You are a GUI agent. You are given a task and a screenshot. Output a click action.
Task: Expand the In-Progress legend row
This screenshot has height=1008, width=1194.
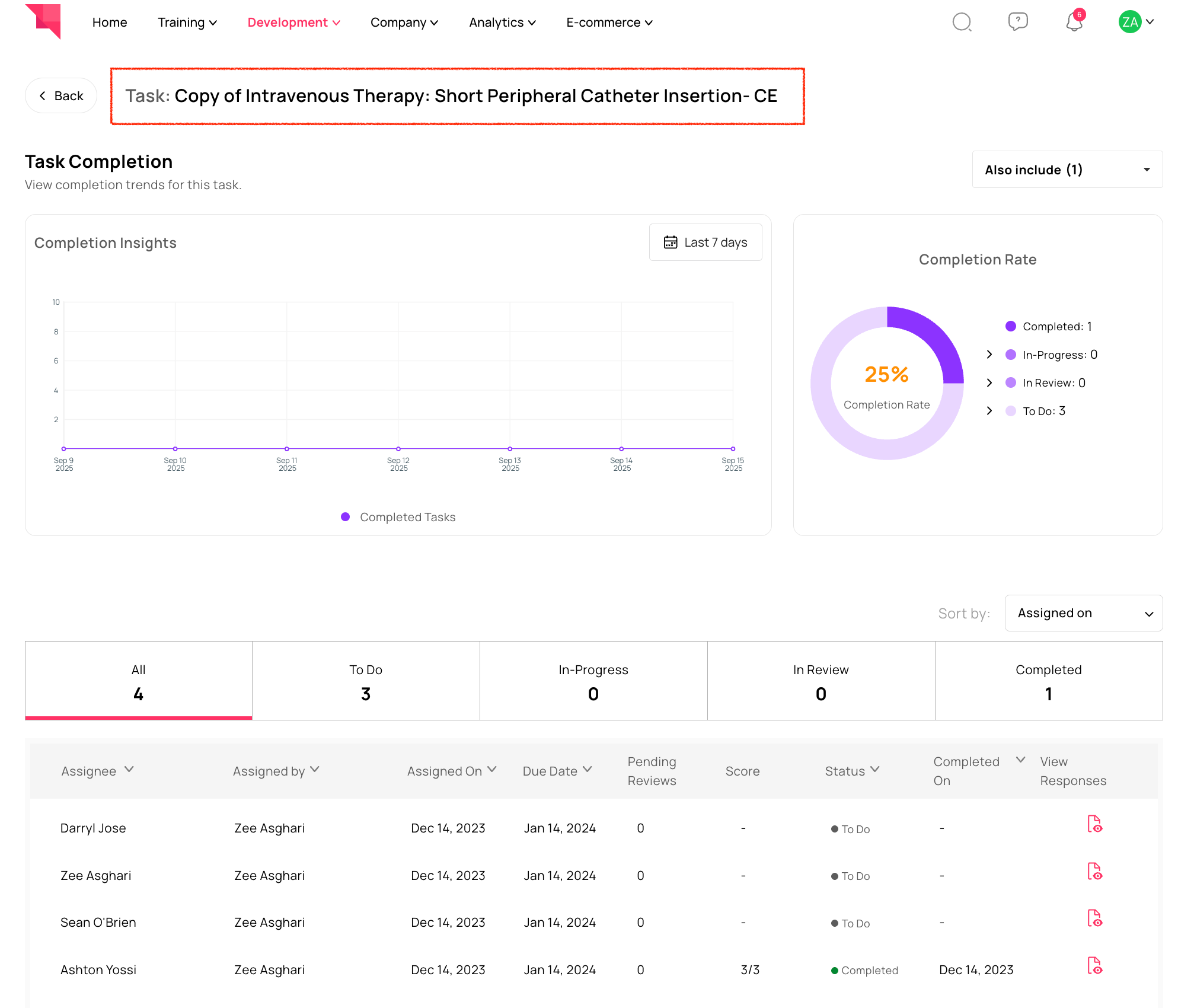click(x=989, y=355)
